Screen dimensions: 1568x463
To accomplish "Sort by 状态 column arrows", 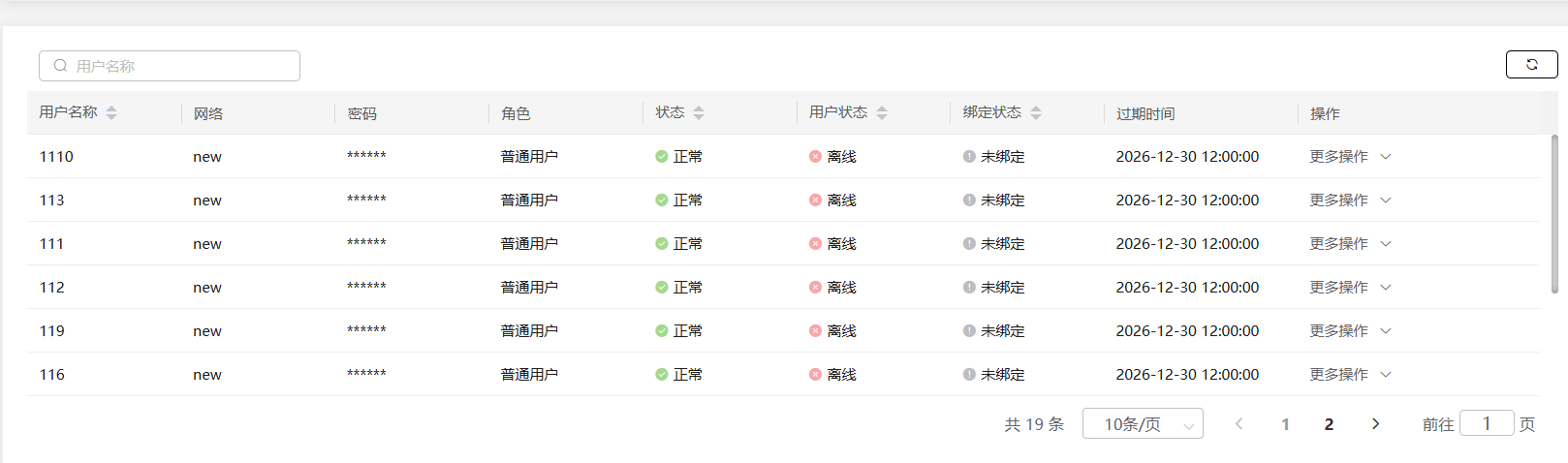I will pyautogui.click(x=699, y=113).
